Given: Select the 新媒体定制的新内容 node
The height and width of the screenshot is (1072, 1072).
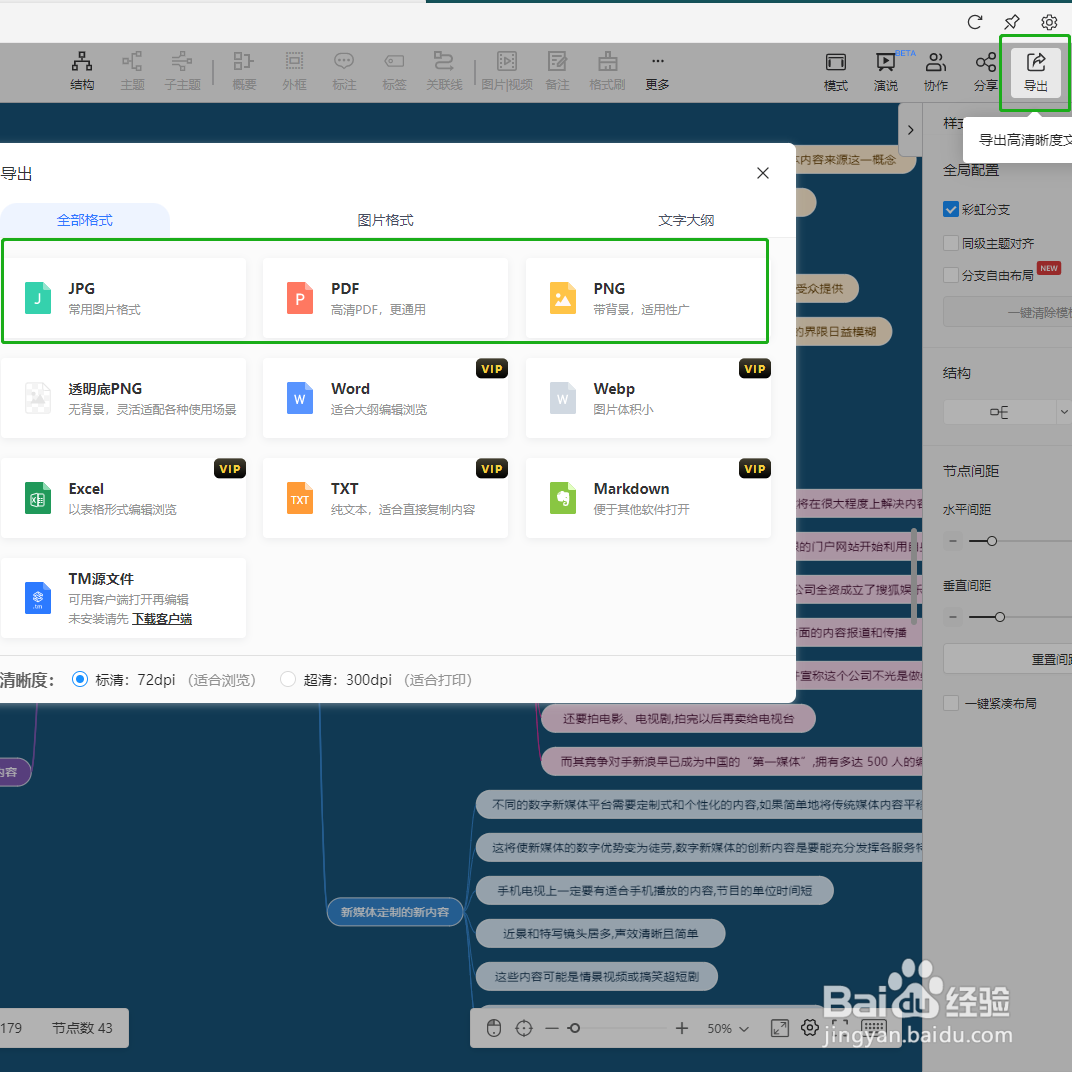Looking at the screenshot, I should (x=395, y=912).
